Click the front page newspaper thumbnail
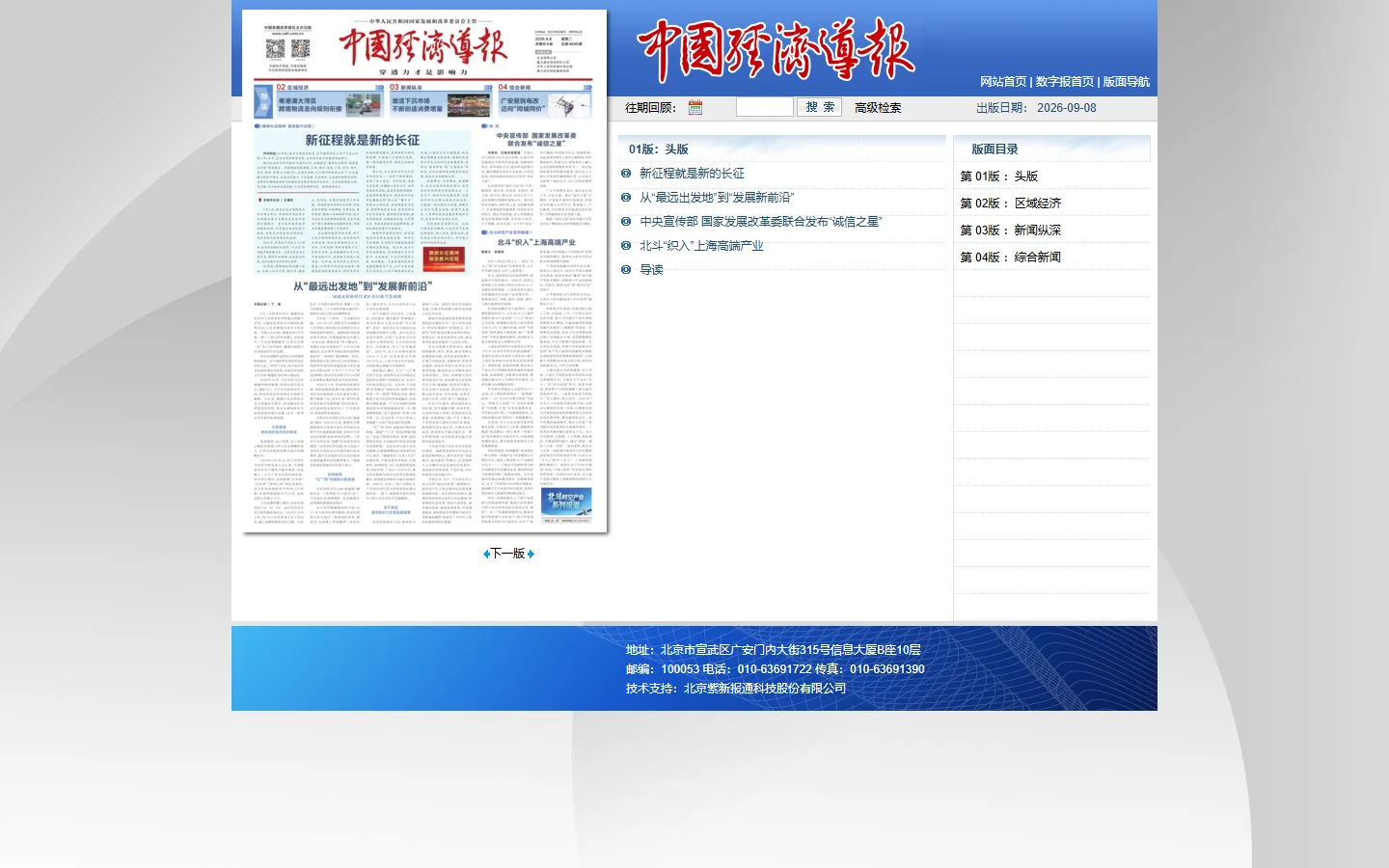 [424, 270]
